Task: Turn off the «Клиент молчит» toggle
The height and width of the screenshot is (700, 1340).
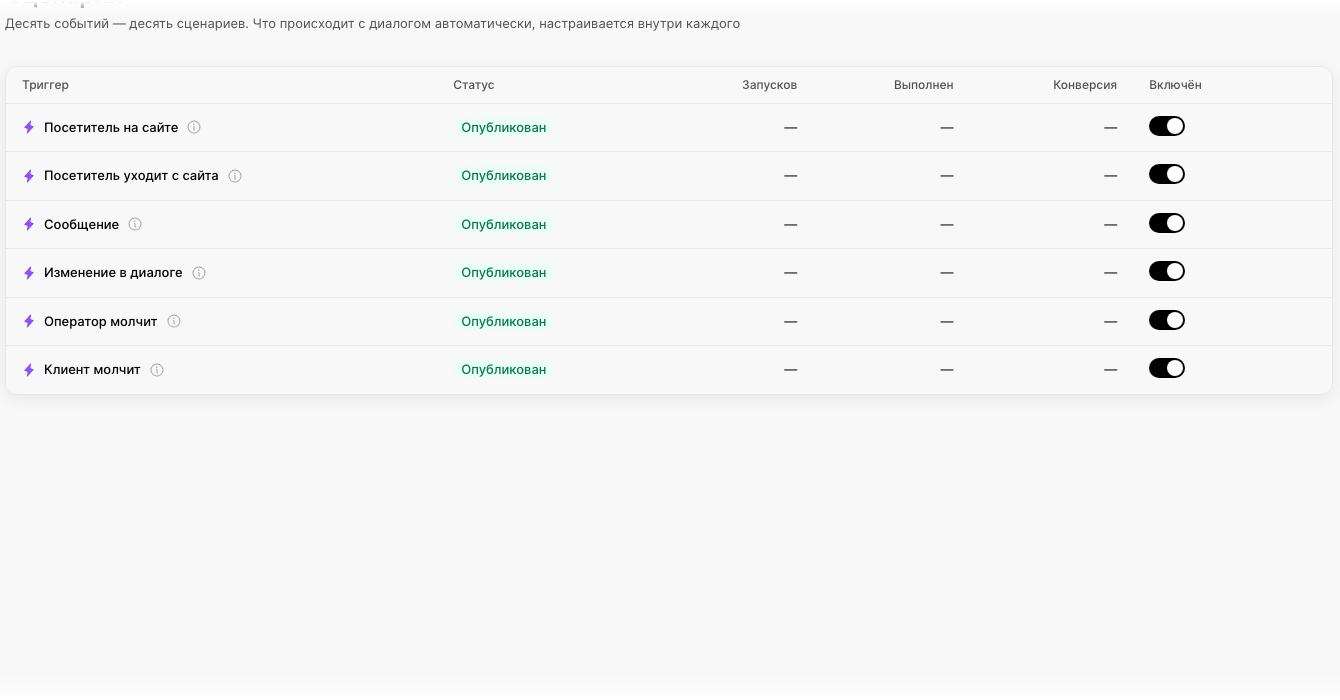Action: 1167,368
